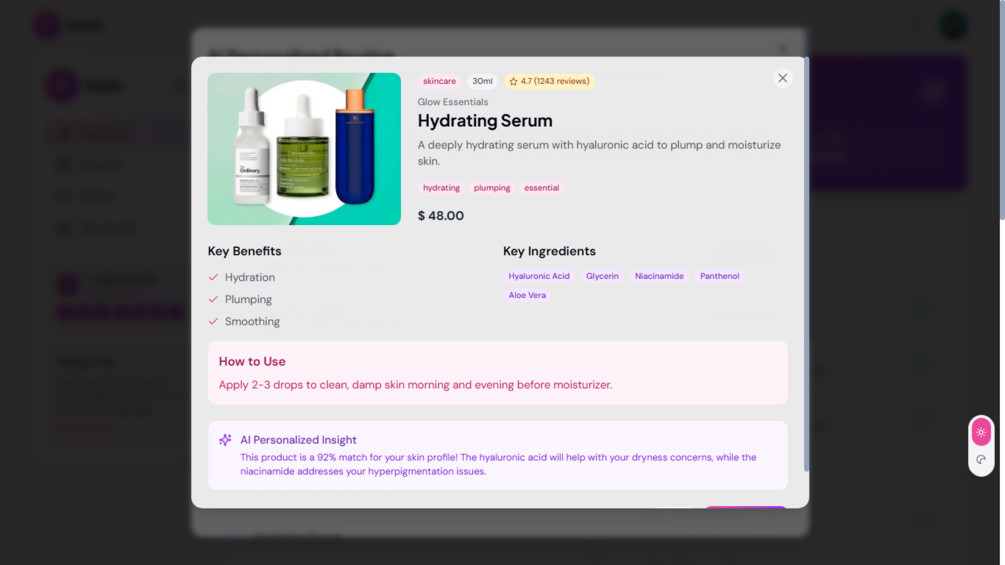The image size is (1005, 565).
Task: Select the hydrating tag
Action: (x=441, y=188)
